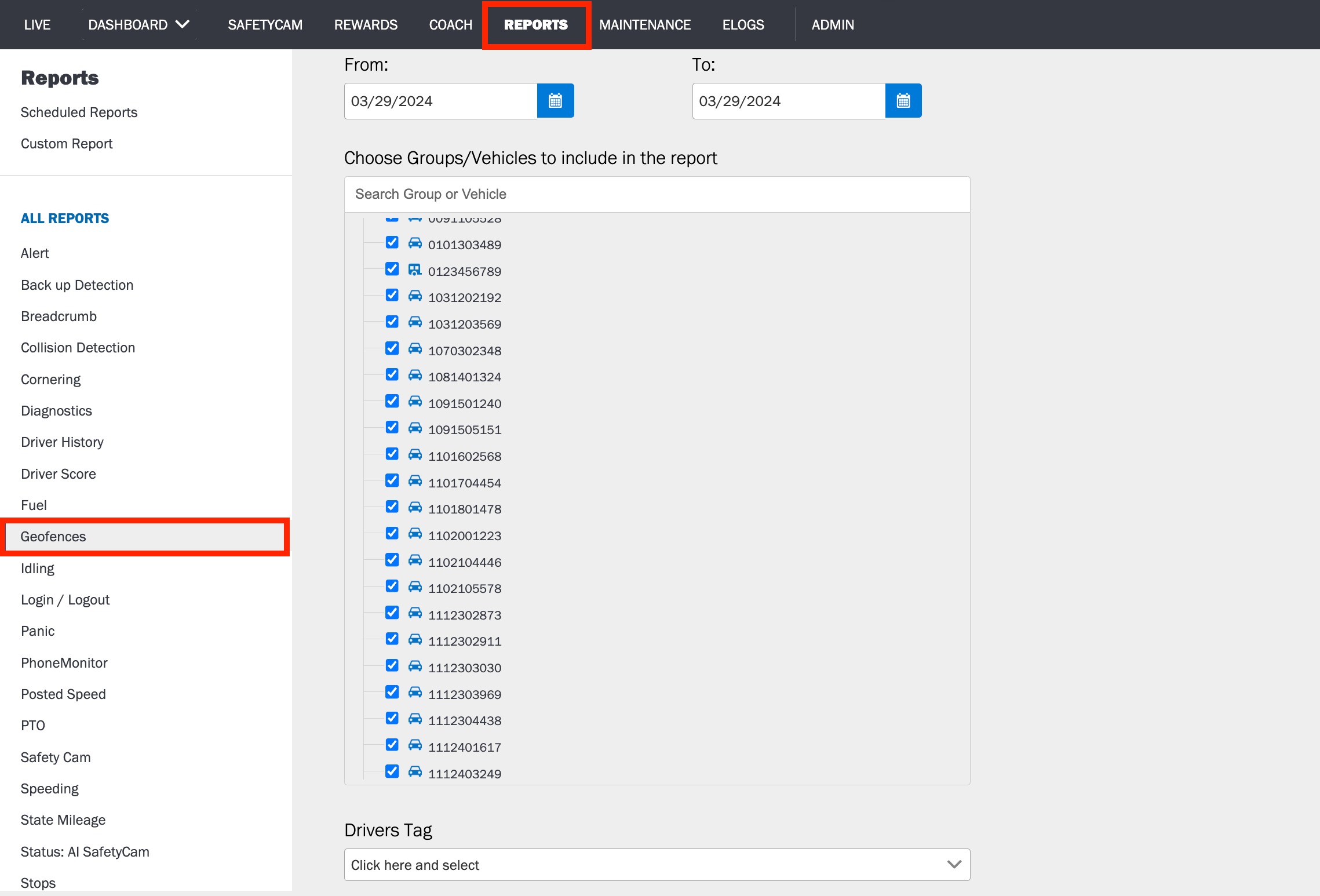Click the car icon beside 1112303969

pos(415,693)
